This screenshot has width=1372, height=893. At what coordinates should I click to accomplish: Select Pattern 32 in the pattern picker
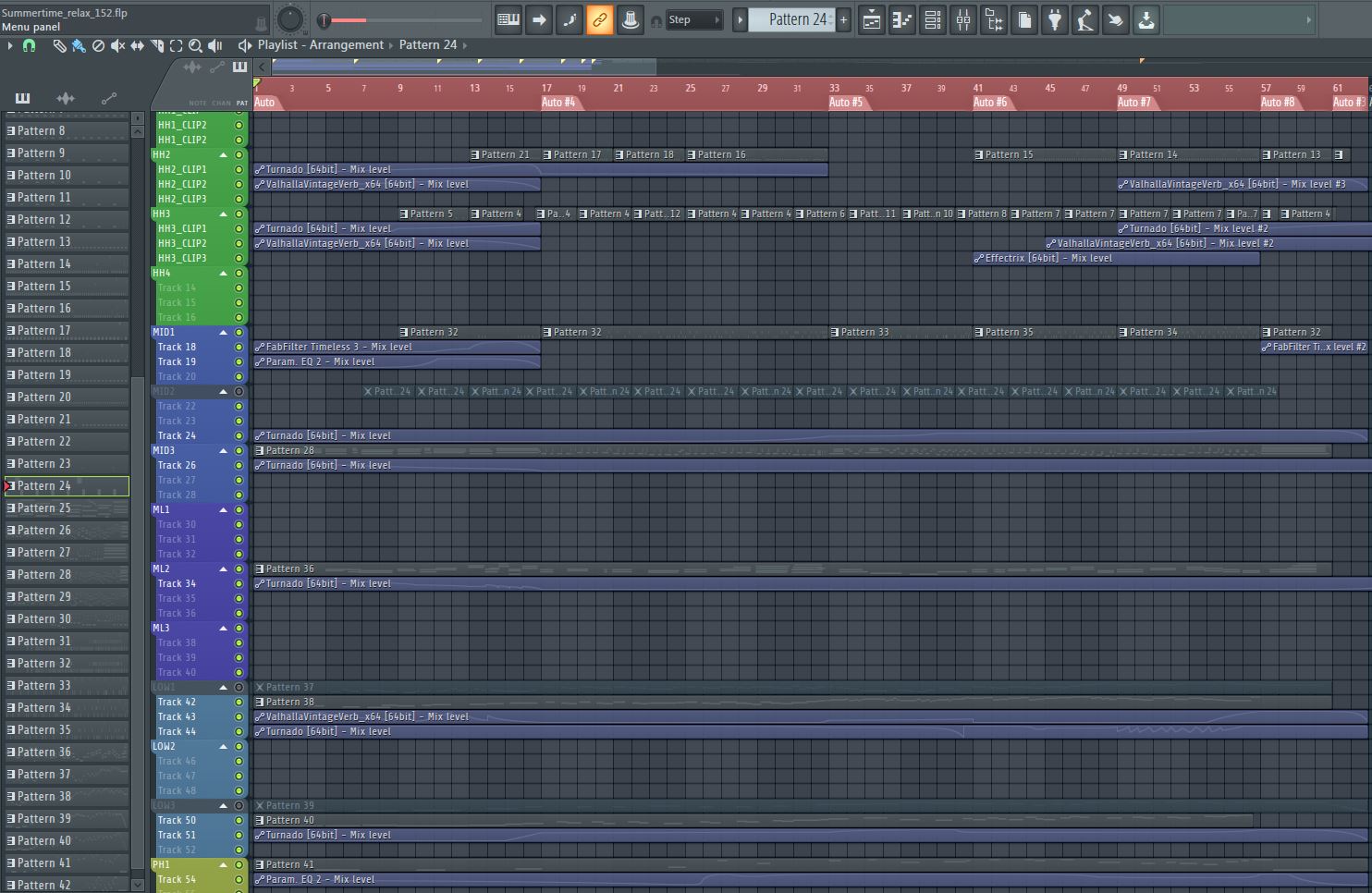pos(67,664)
